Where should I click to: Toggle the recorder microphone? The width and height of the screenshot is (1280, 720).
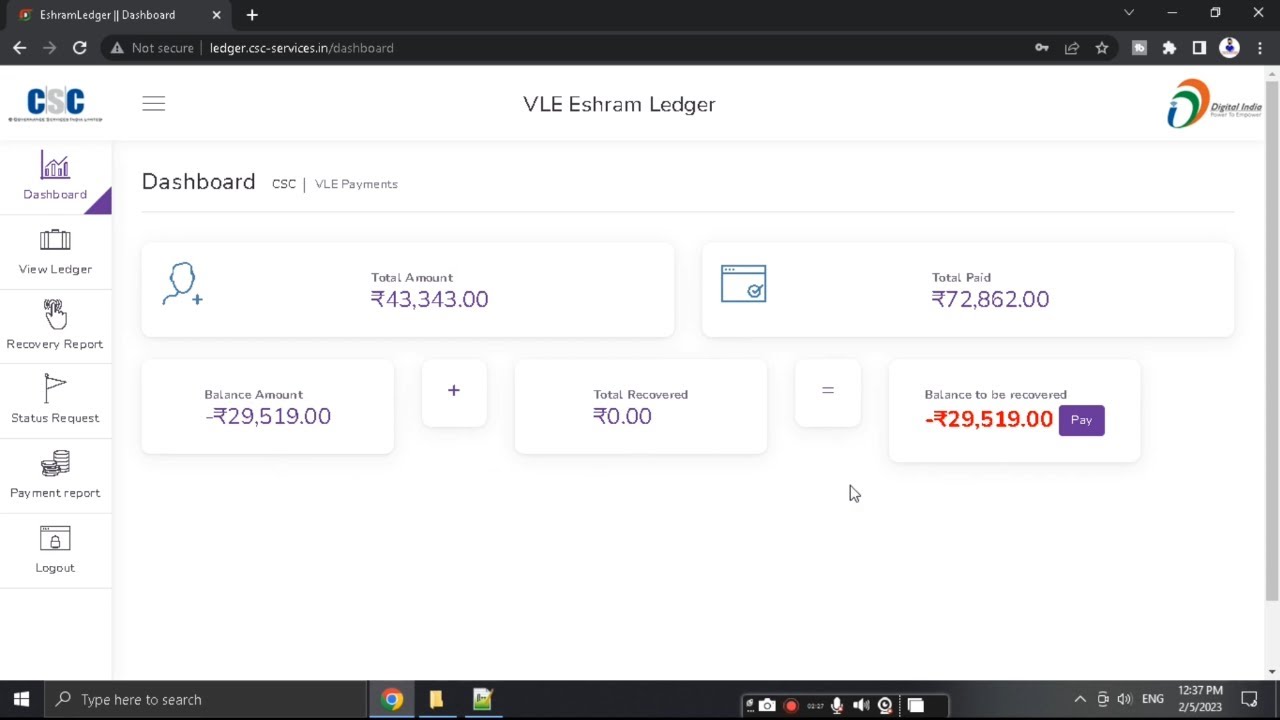(x=837, y=706)
